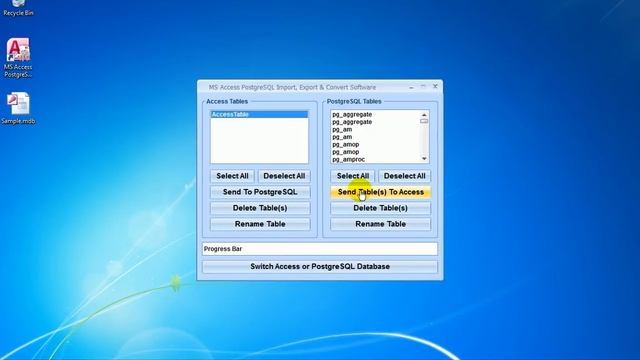
Task: Open the MS Access PostgreSQL desktop shortcut
Action: (x=18, y=58)
